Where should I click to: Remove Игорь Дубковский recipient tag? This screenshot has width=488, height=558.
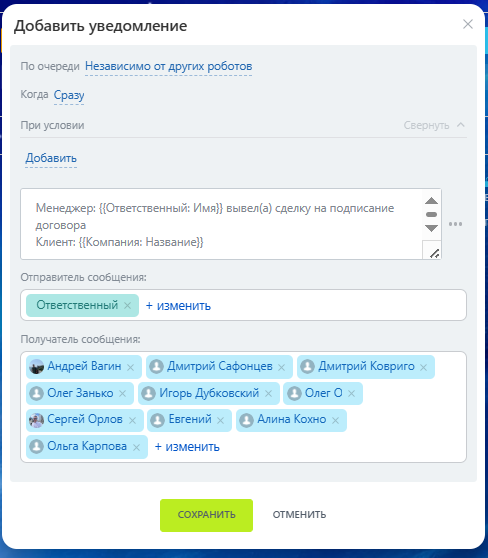click(x=268, y=394)
